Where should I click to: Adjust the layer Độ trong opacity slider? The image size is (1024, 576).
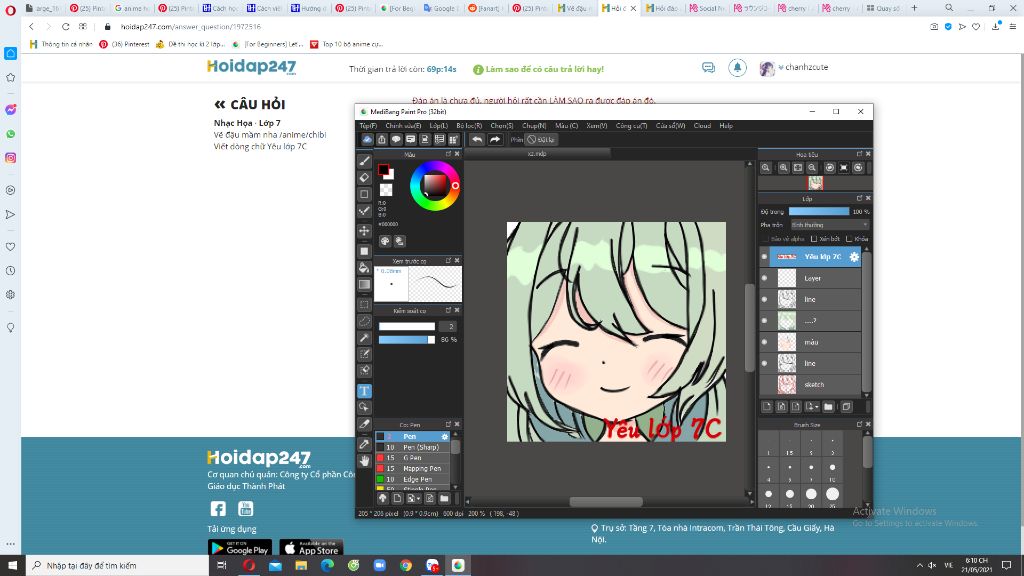point(819,212)
